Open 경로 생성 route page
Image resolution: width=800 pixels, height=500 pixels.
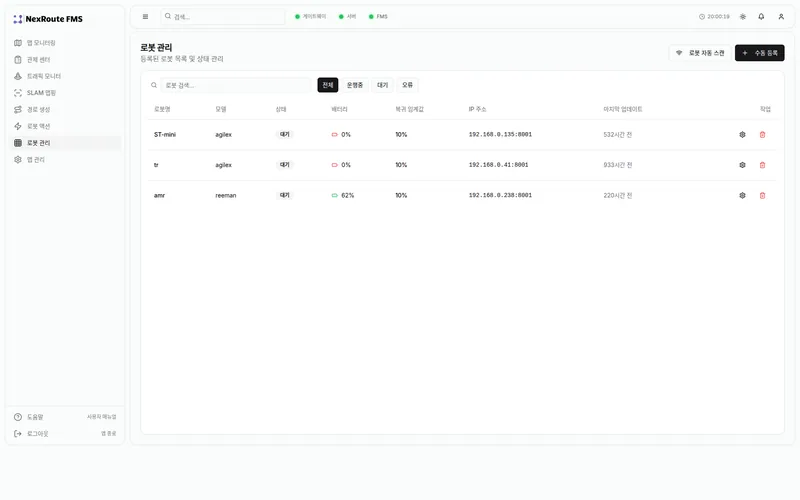point(65,110)
